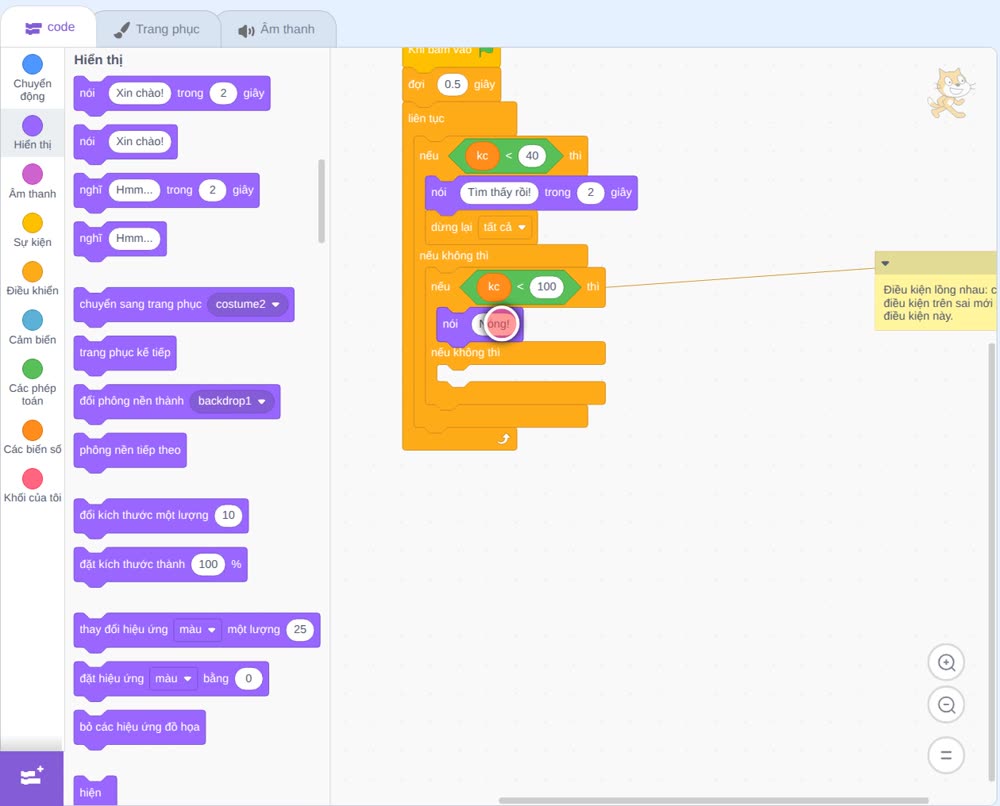Screen dimensions: 1000x806
Task: Open effect dropdown in 'đặt hiệu ứng' block
Action: pos(173,678)
